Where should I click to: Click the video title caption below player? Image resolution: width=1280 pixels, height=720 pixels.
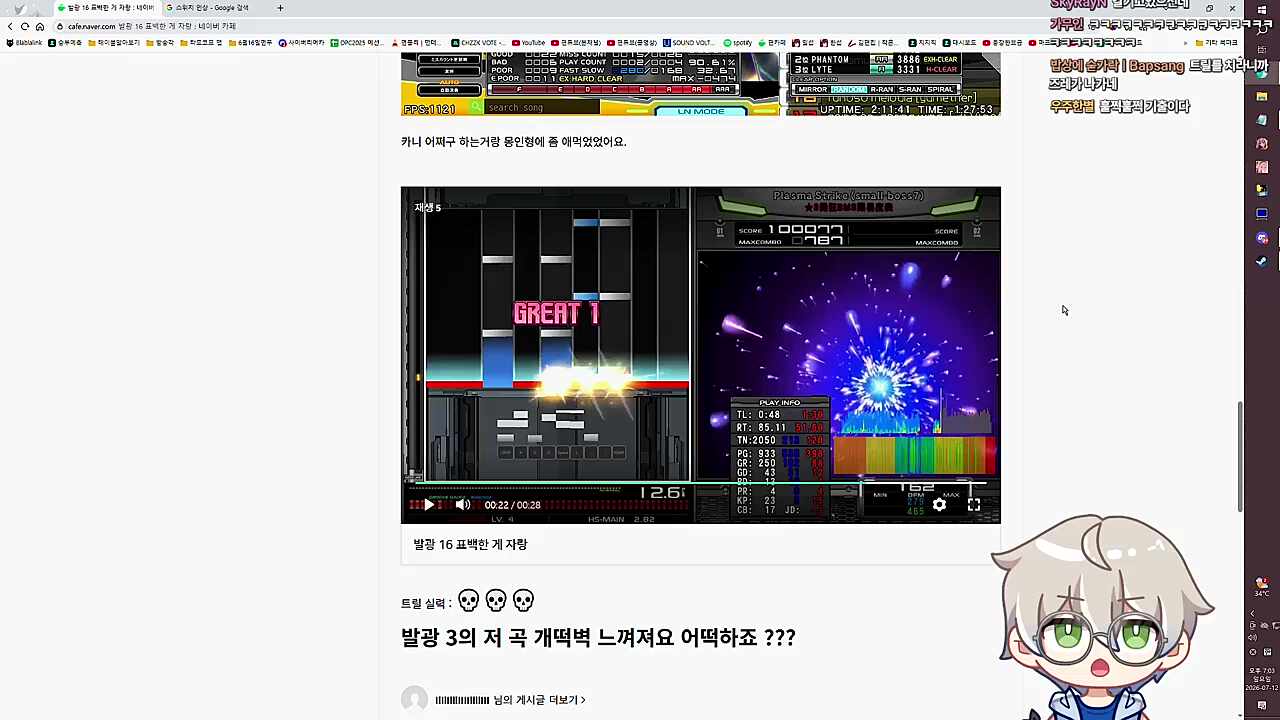(470, 544)
